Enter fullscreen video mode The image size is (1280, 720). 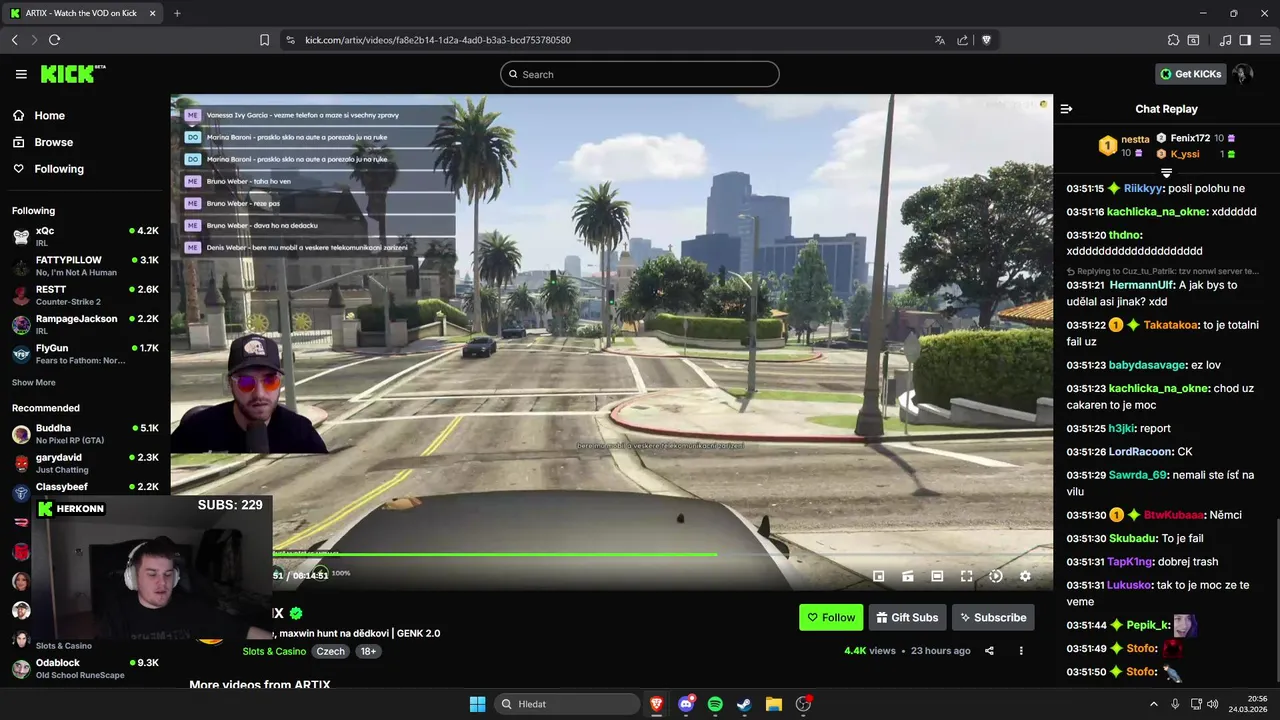click(x=966, y=576)
